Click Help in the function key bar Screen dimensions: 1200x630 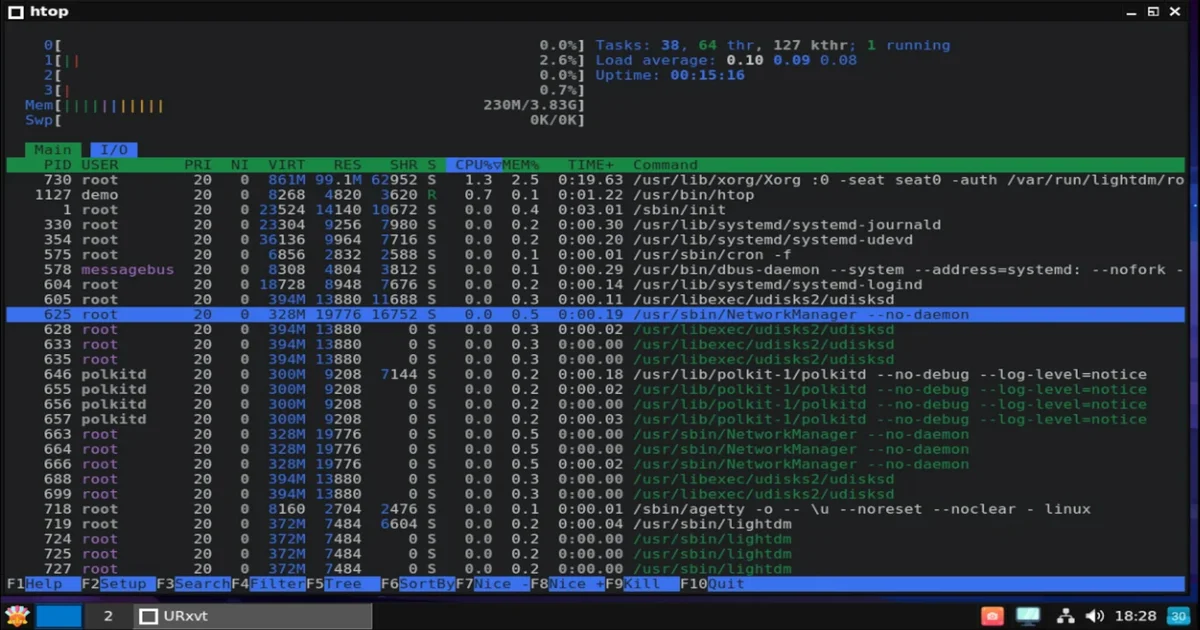click(x=43, y=584)
